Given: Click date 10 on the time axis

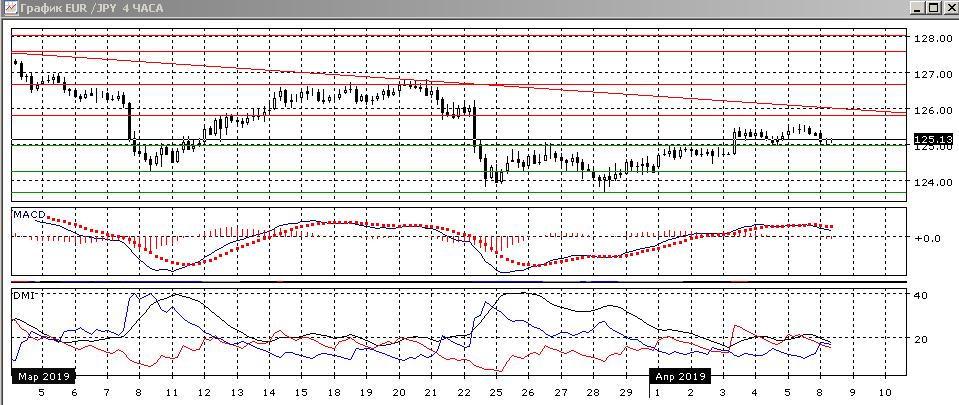Looking at the screenshot, I should 885,393.
